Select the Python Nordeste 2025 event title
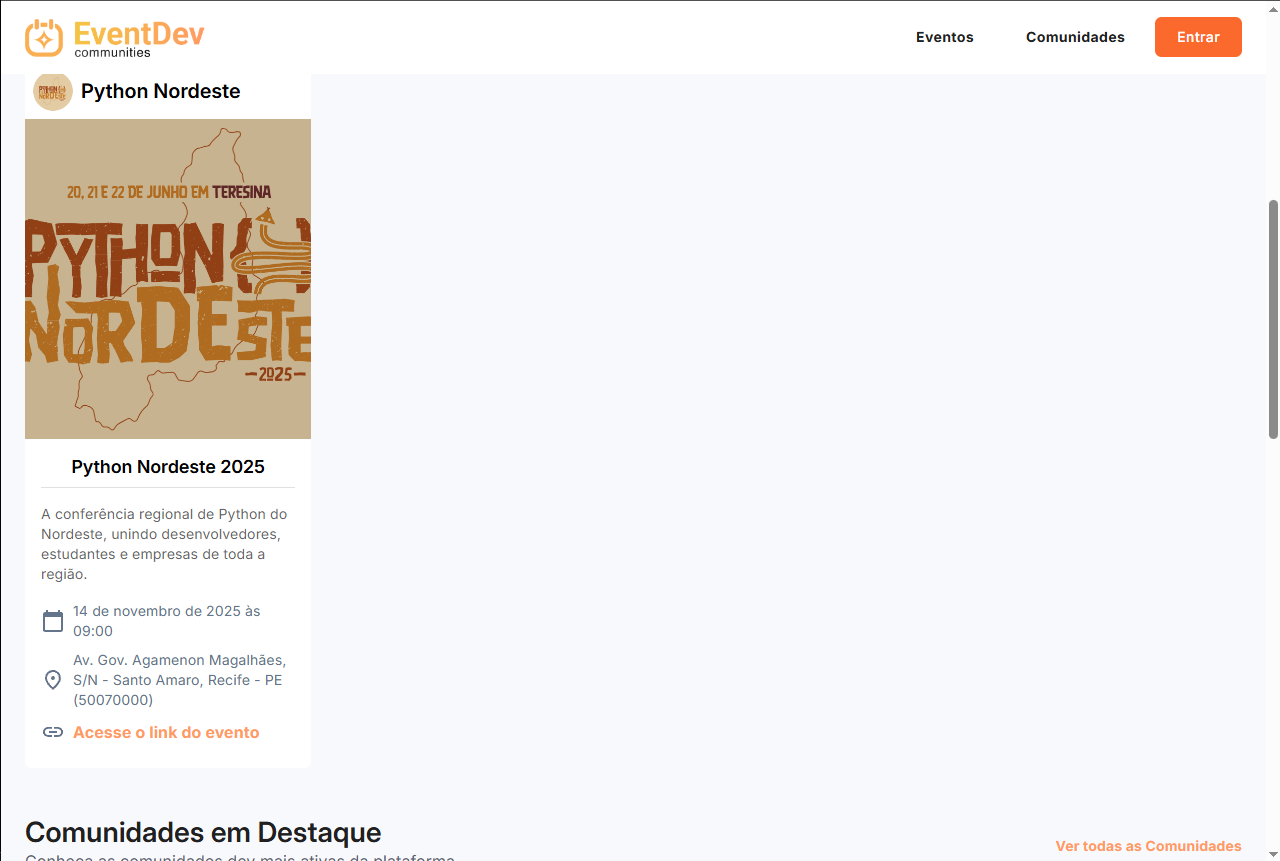 tap(168, 467)
